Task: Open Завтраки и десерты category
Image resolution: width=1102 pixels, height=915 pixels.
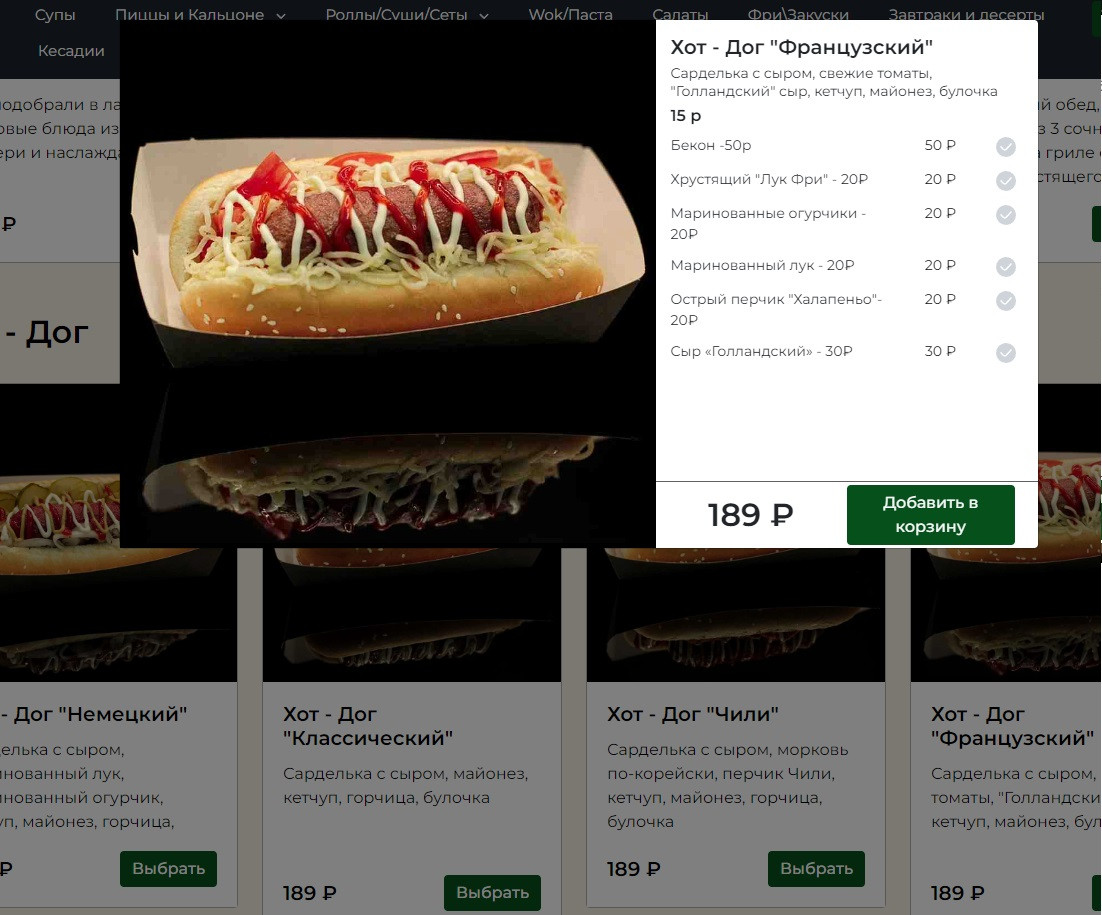Action: coord(966,14)
